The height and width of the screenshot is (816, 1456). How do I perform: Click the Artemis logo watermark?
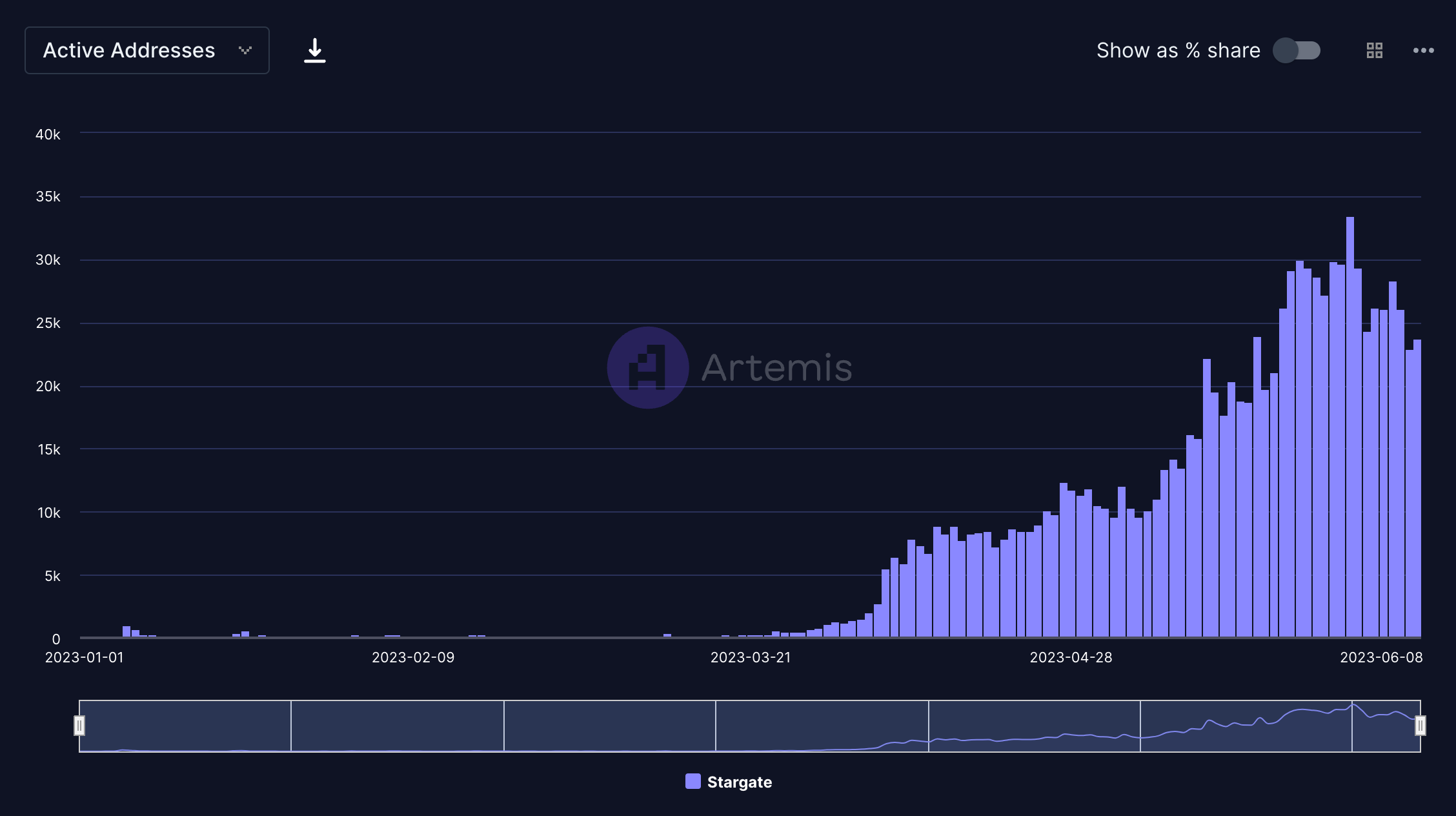click(648, 367)
